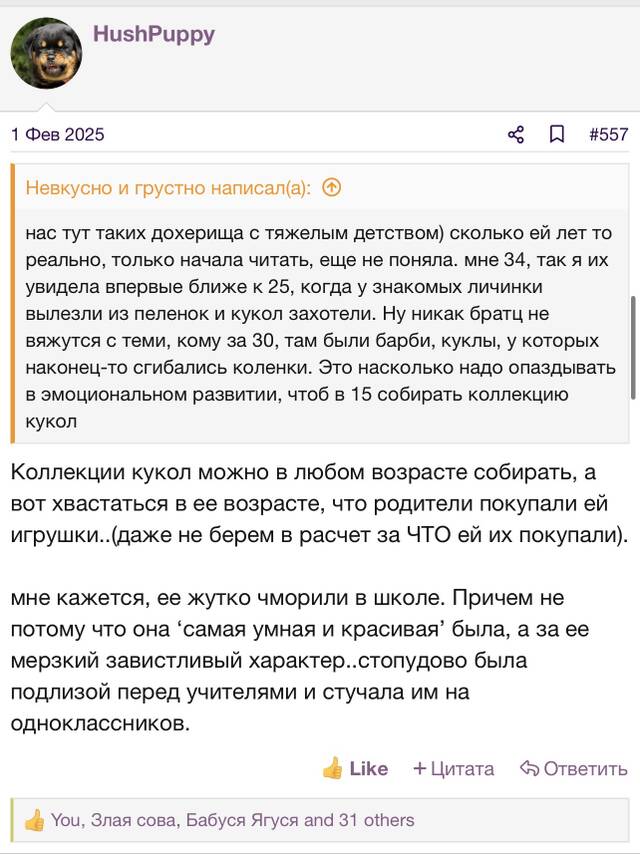Click thumbs-up icon in the reactions bar
Screen dimensions: 640x854
point(34,820)
